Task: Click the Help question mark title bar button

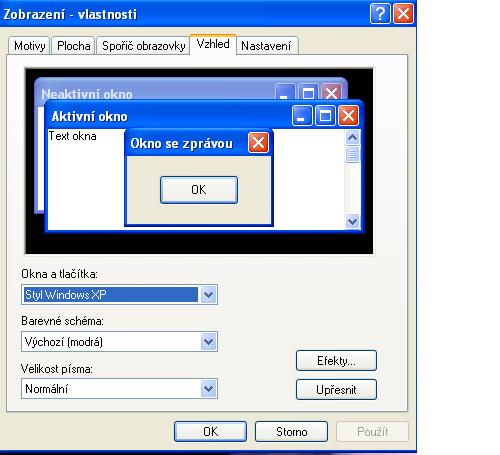Action: point(380,14)
